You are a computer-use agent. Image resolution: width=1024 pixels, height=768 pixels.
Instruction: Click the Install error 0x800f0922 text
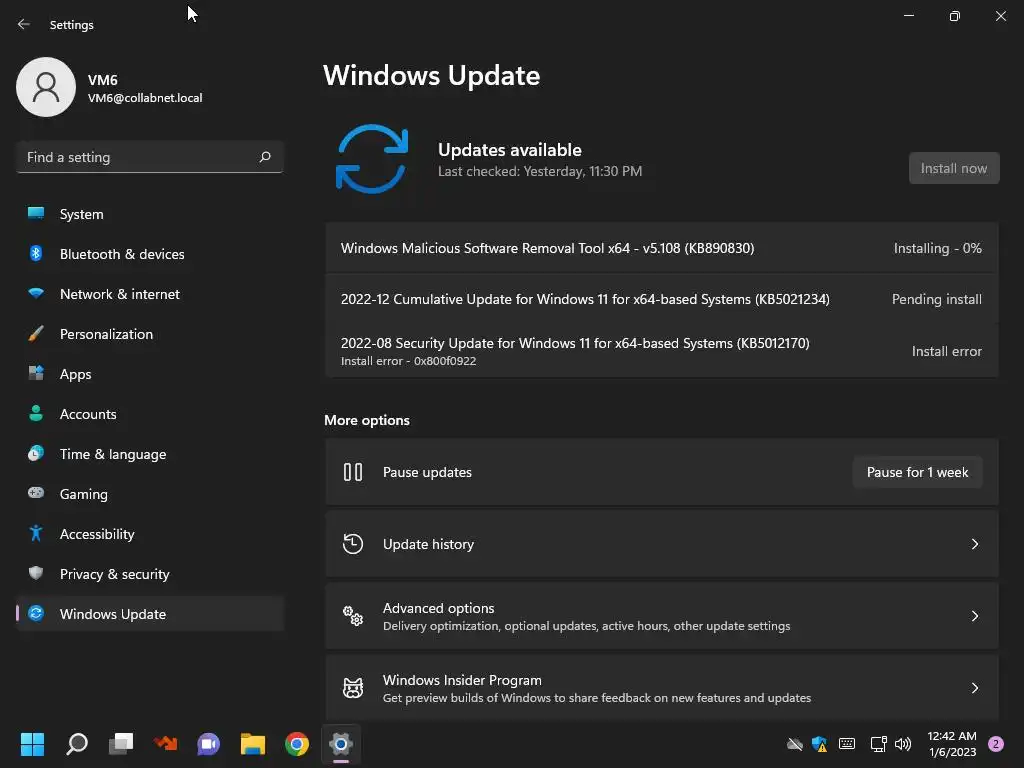pyautogui.click(x=408, y=360)
